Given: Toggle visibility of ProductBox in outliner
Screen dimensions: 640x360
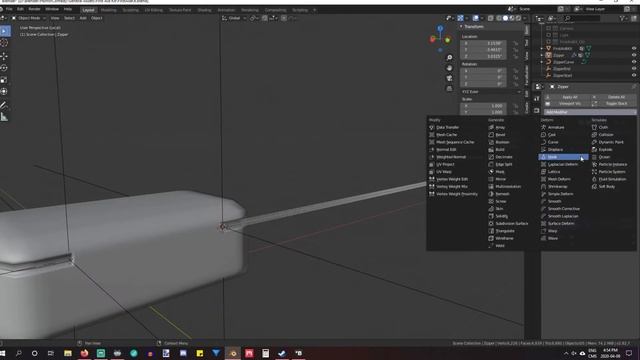Looking at the screenshot, I should [634, 48].
